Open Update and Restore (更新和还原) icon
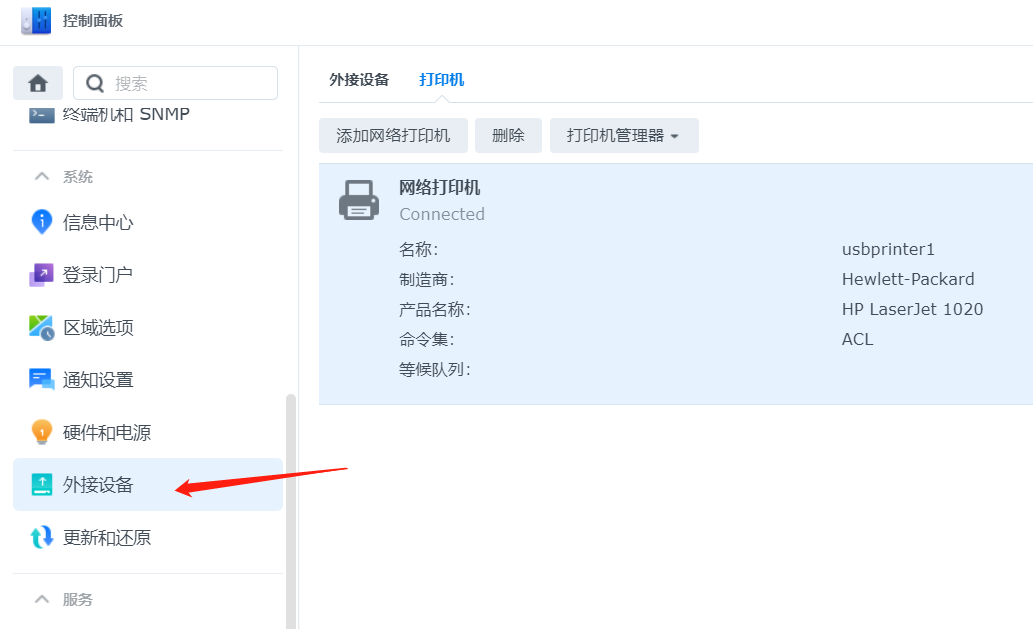Viewport: 1033px width, 629px height. [41, 537]
